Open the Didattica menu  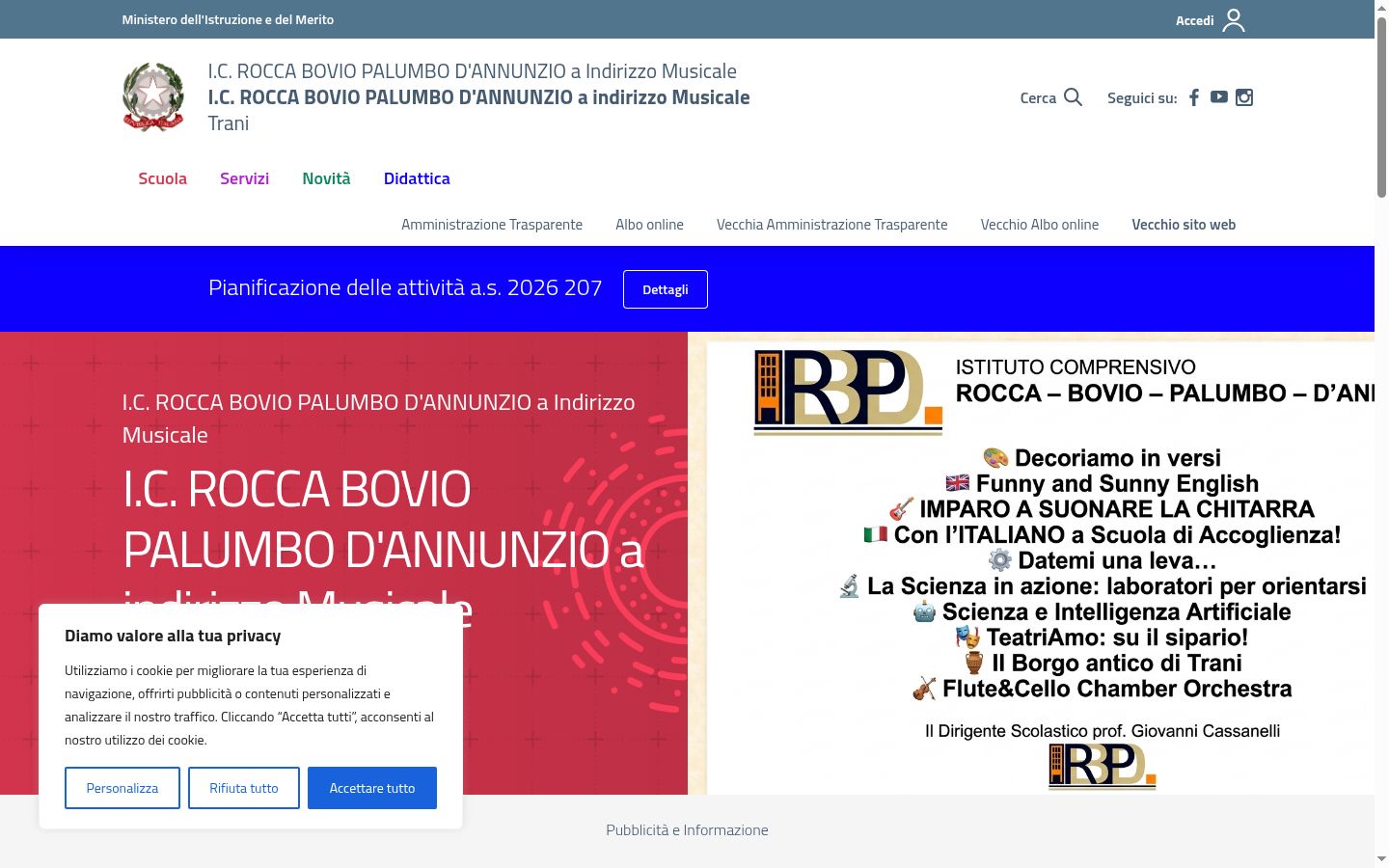[x=417, y=178]
